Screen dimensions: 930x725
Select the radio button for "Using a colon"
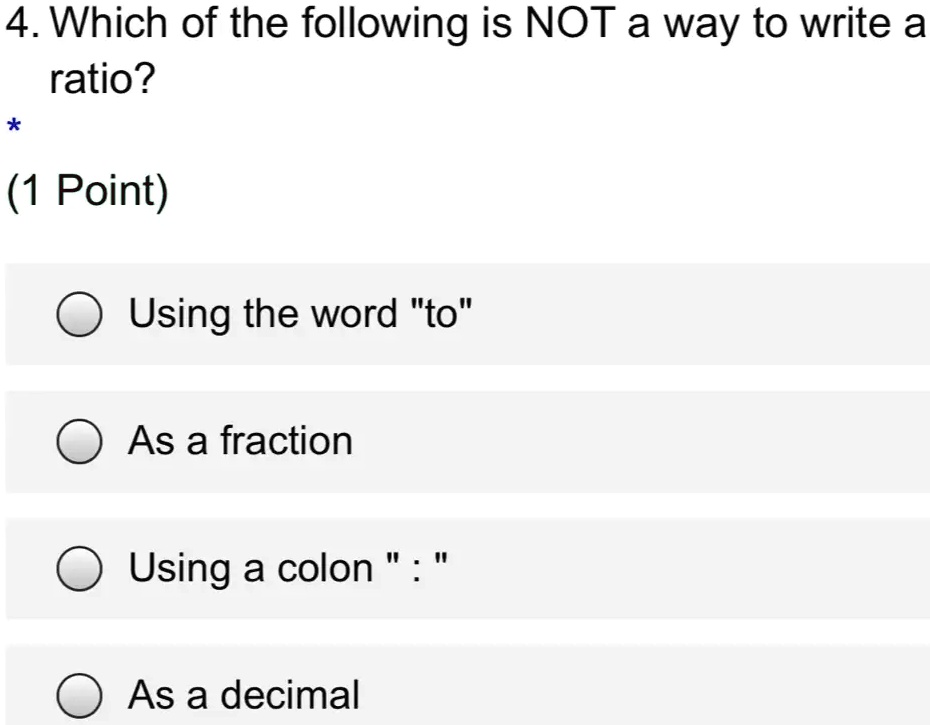click(80, 567)
